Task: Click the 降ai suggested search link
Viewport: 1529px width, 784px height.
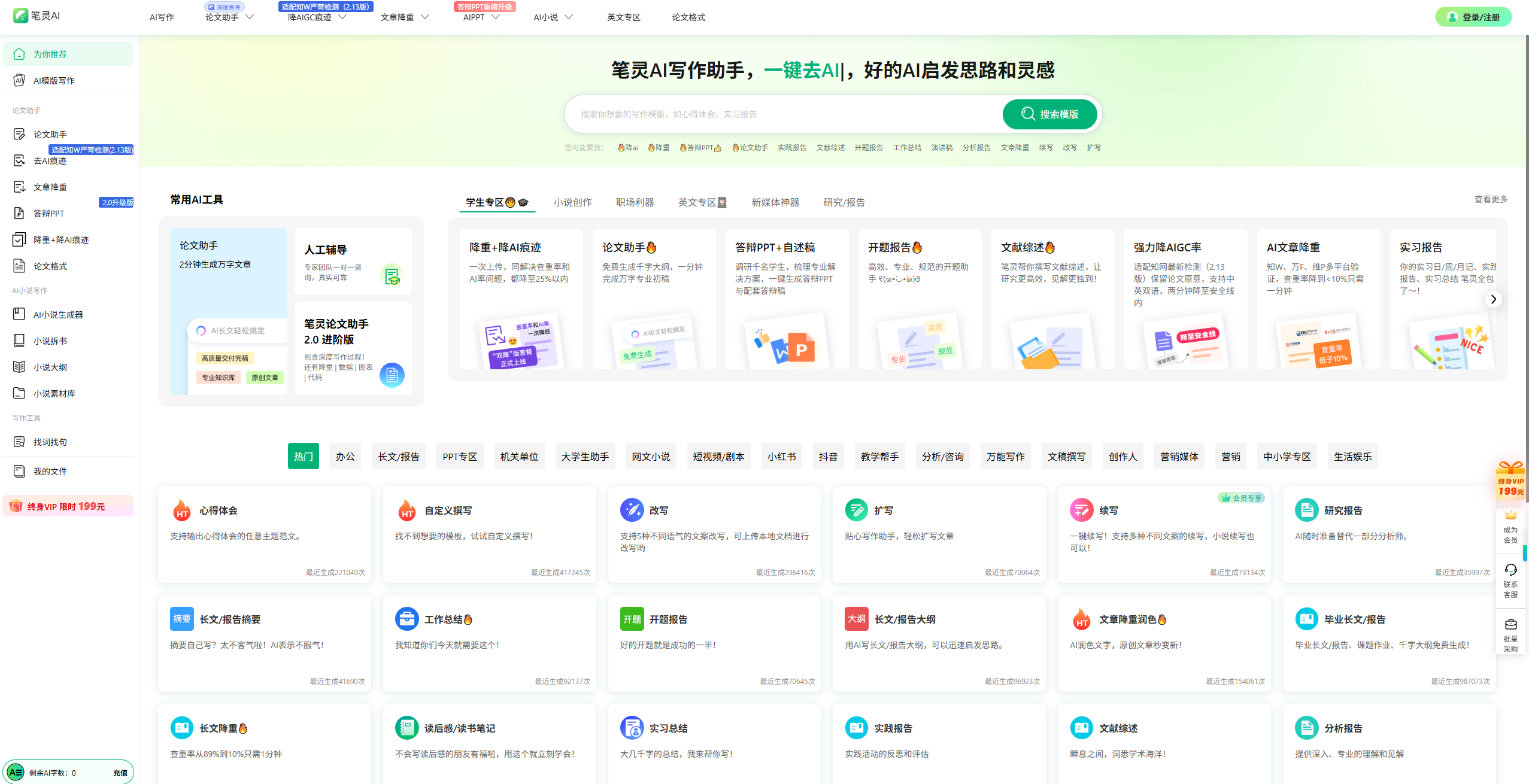Action: 628,148
